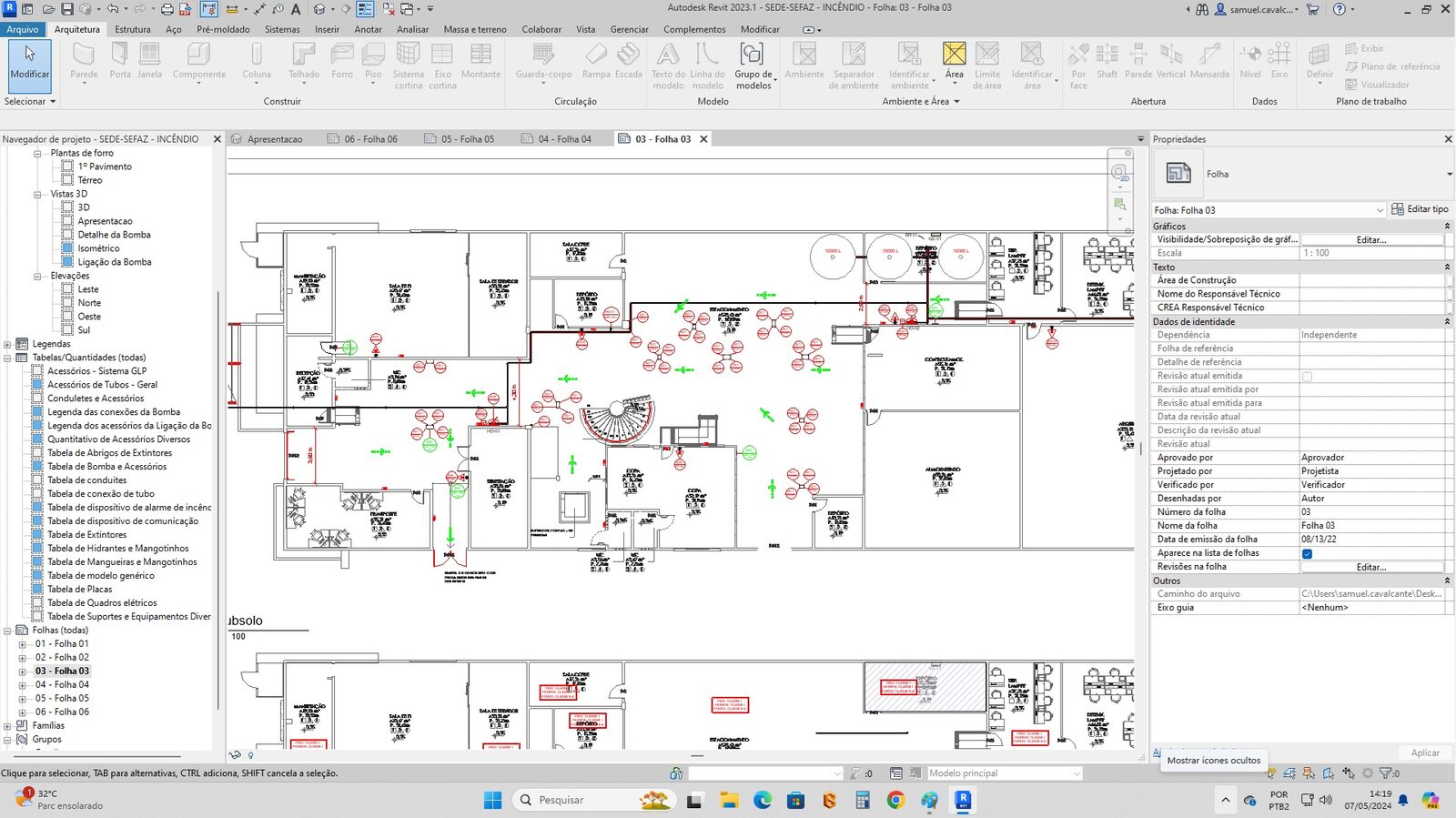Image resolution: width=1456 pixels, height=818 pixels.
Task: Close the 03 - Folha 03 tab
Action: (703, 139)
